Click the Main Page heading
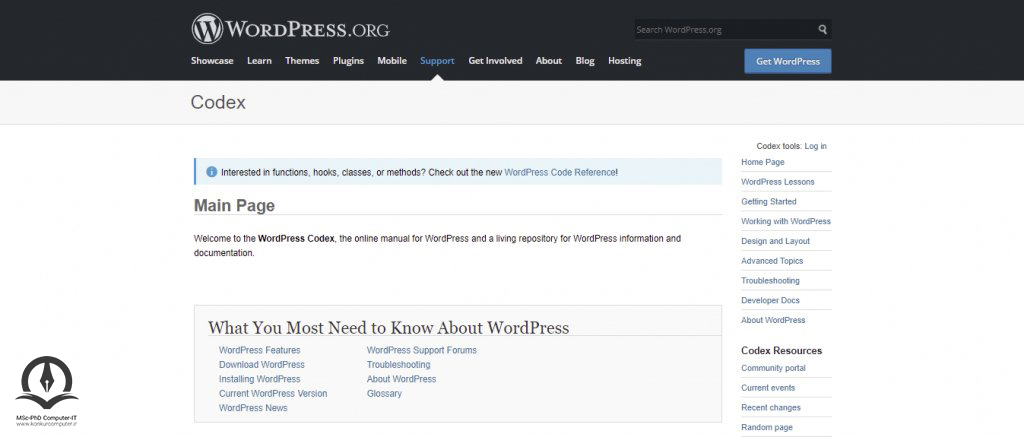This screenshot has height=437, width=1024. tap(234, 205)
